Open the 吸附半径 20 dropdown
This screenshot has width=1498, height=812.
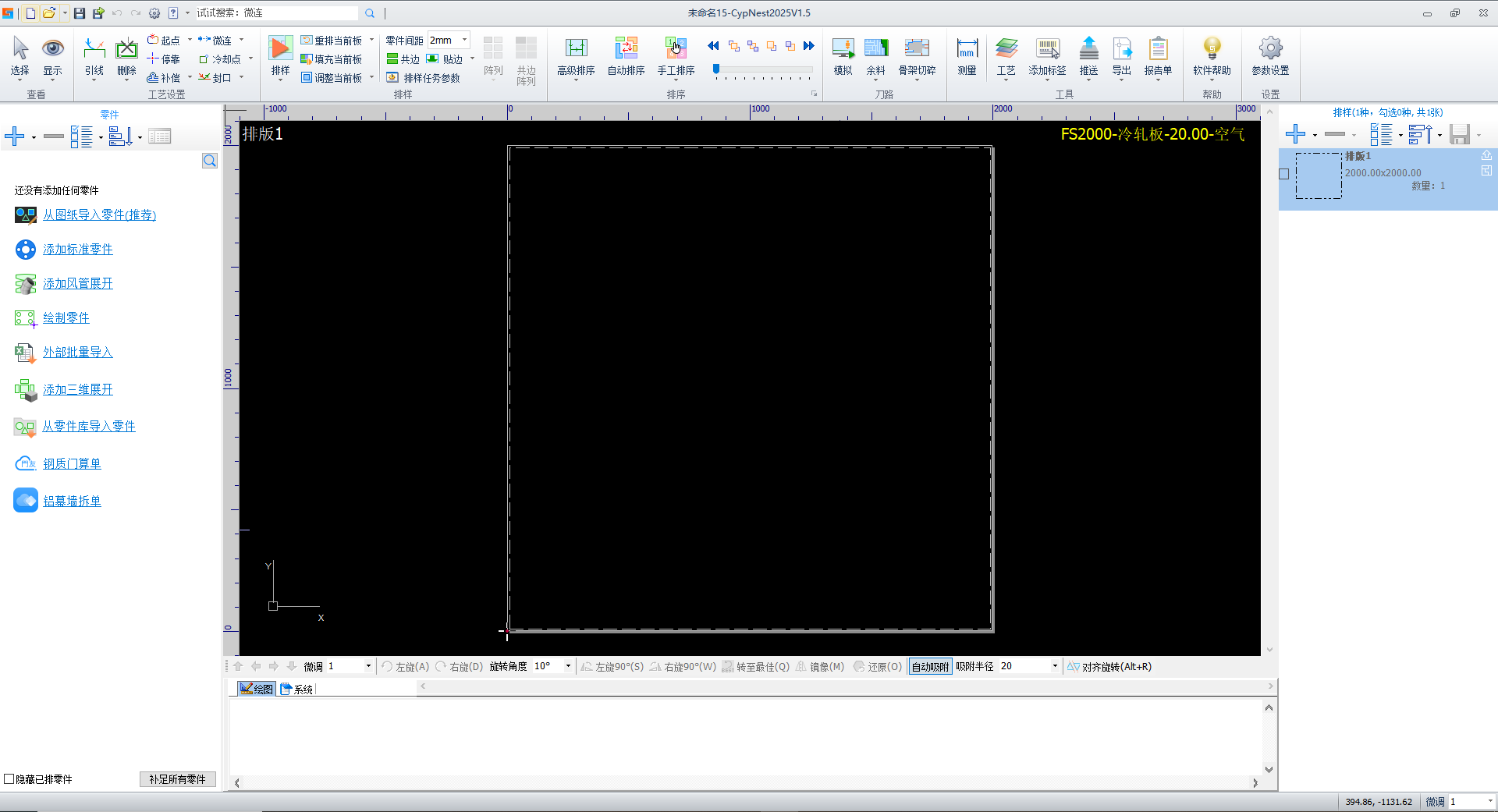click(x=1055, y=666)
